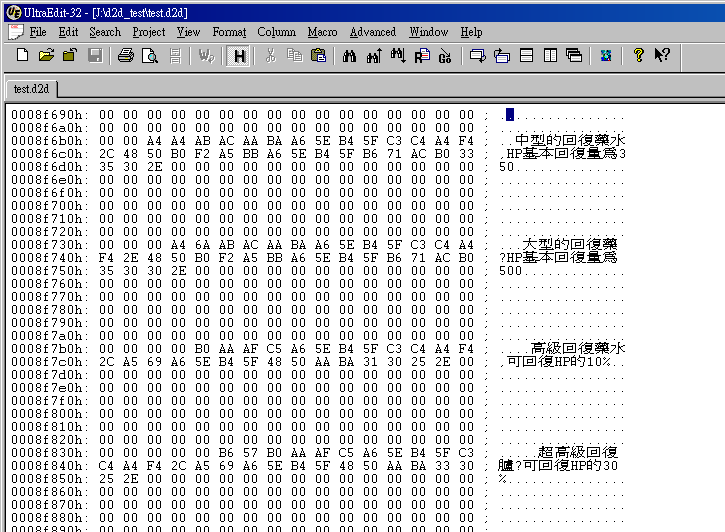725x532 pixels.
Task: Open the Format menu
Action: point(229,32)
